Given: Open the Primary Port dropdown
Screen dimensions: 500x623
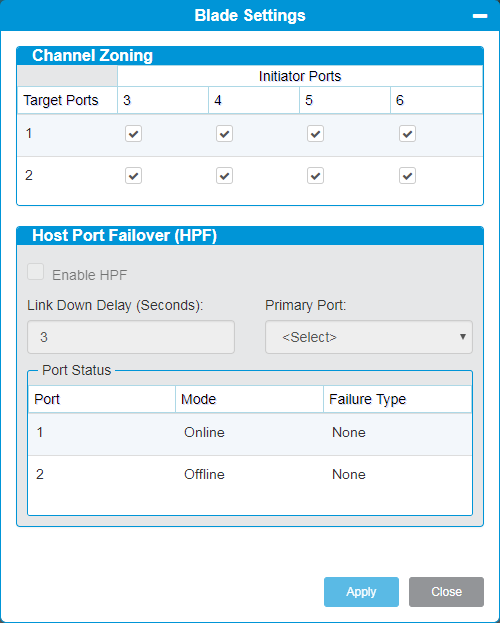Looking at the screenshot, I should tap(369, 337).
